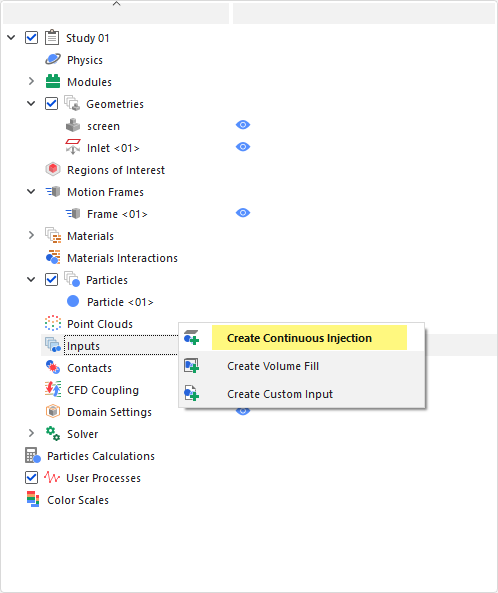This screenshot has height=593, width=498.
Task: Click the Particles Calculations calculator icon
Action: [33, 455]
